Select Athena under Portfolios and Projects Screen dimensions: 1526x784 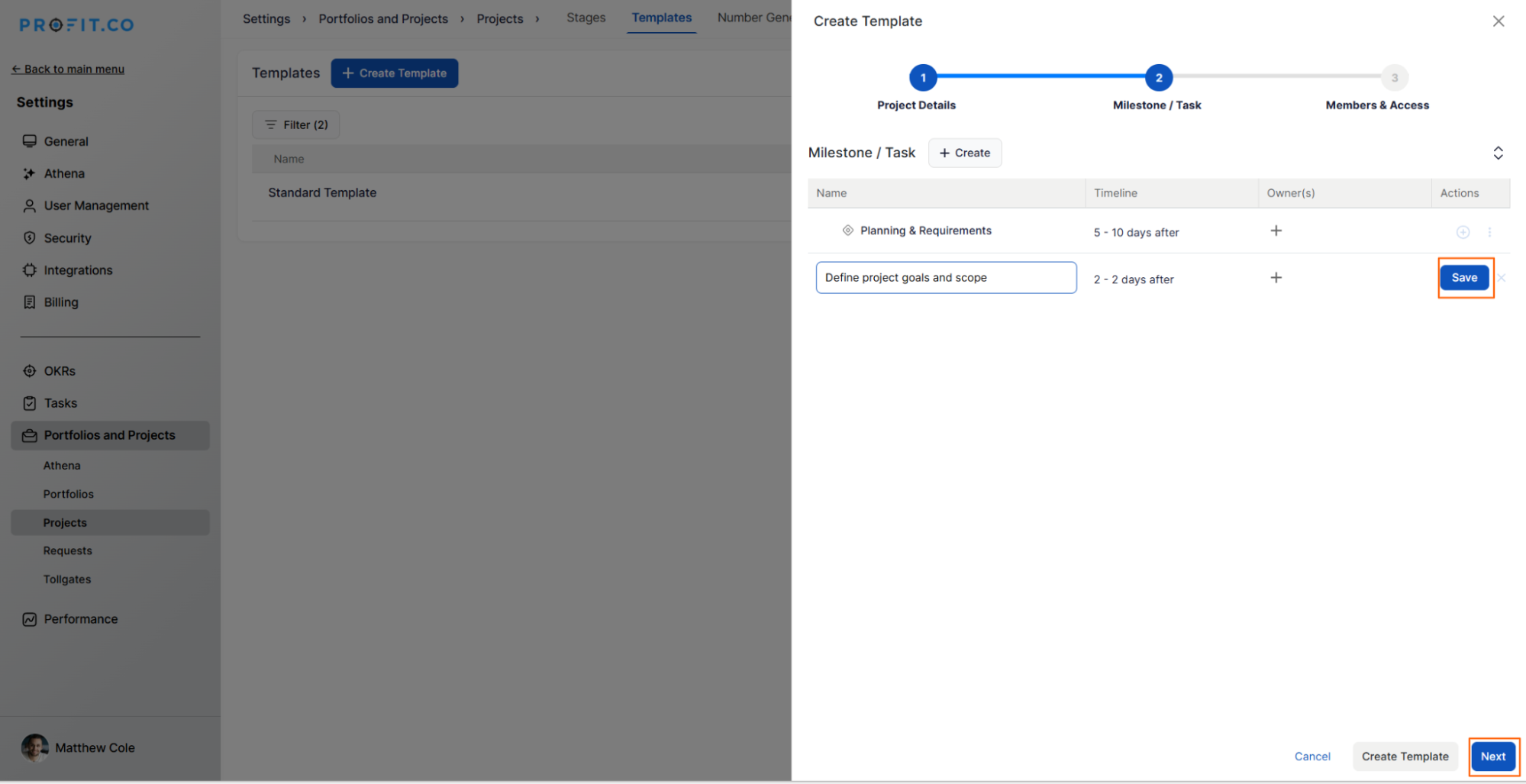tap(62, 466)
